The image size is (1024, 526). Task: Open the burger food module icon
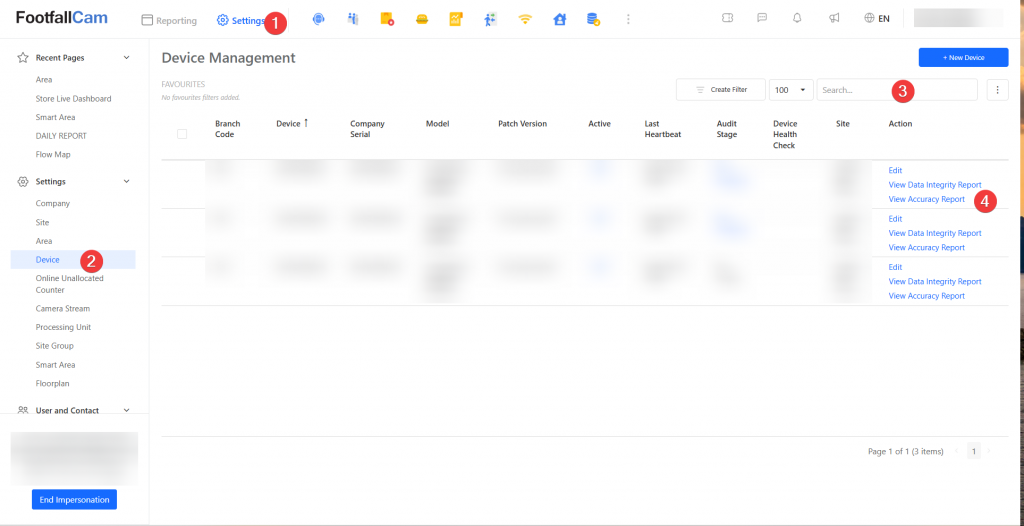pyautogui.click(x=422, y=20)
